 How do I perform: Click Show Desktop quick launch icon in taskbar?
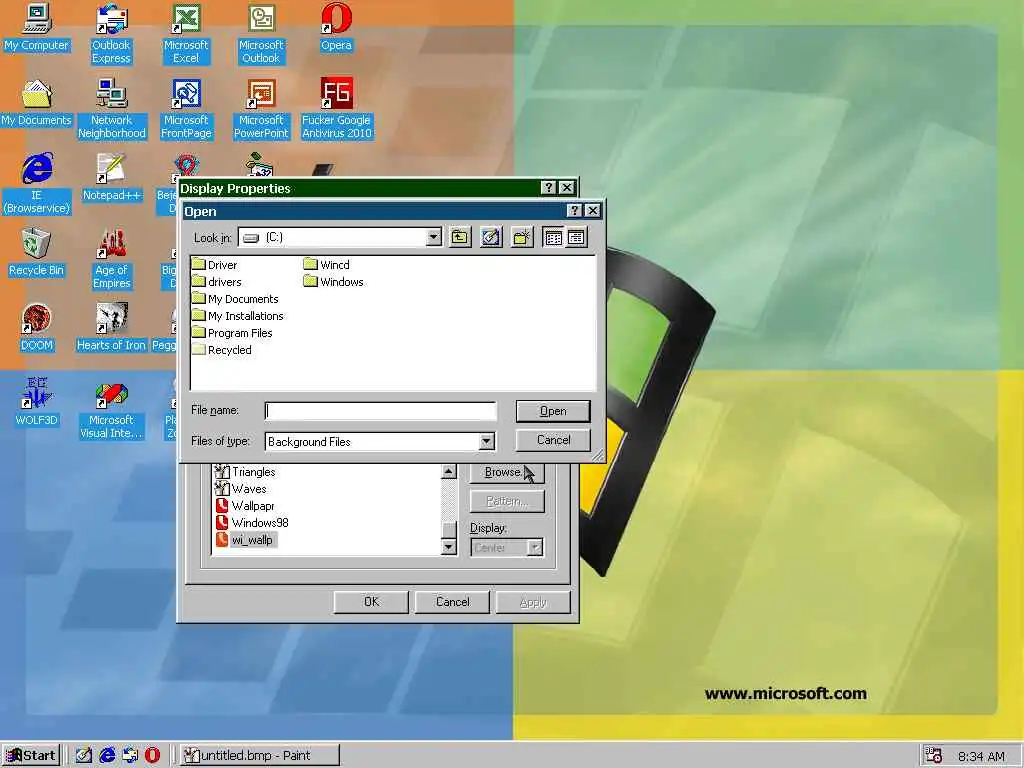point(84,755)
